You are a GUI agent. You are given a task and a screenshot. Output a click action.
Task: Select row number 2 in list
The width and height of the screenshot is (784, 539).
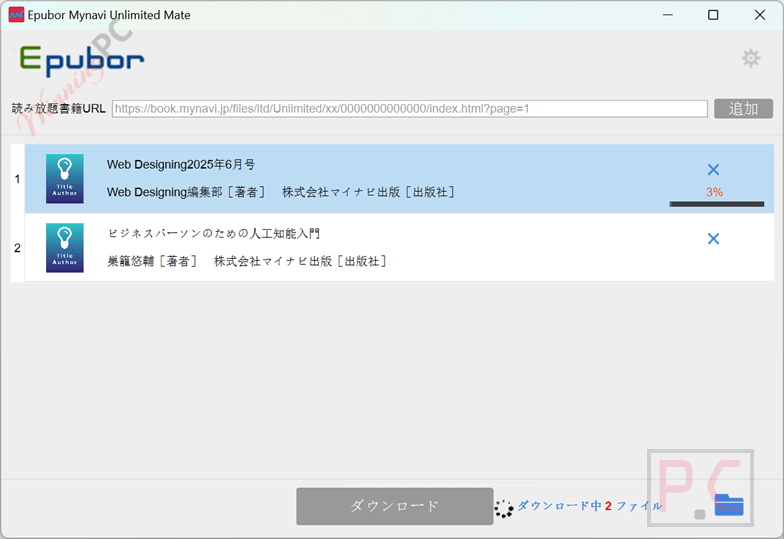pyautogui.click(x=18, y=248)
